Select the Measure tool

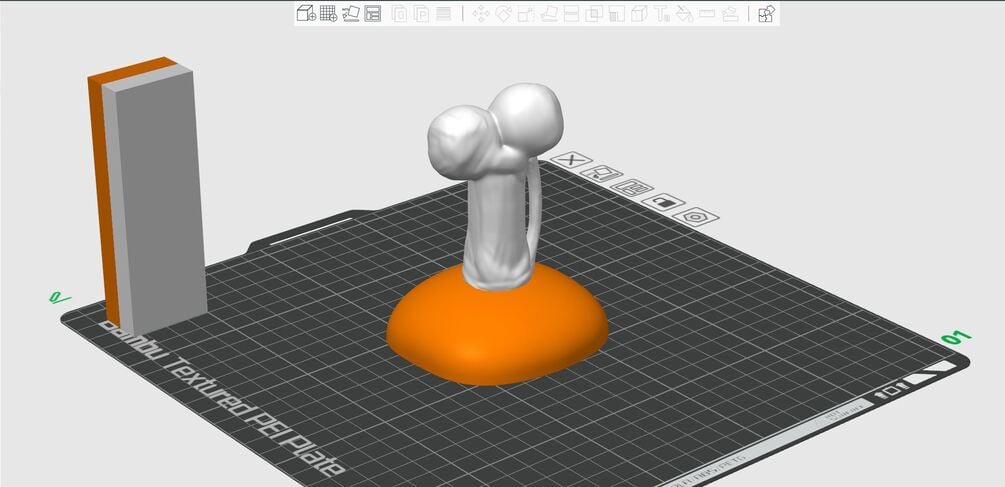point(707,13)
